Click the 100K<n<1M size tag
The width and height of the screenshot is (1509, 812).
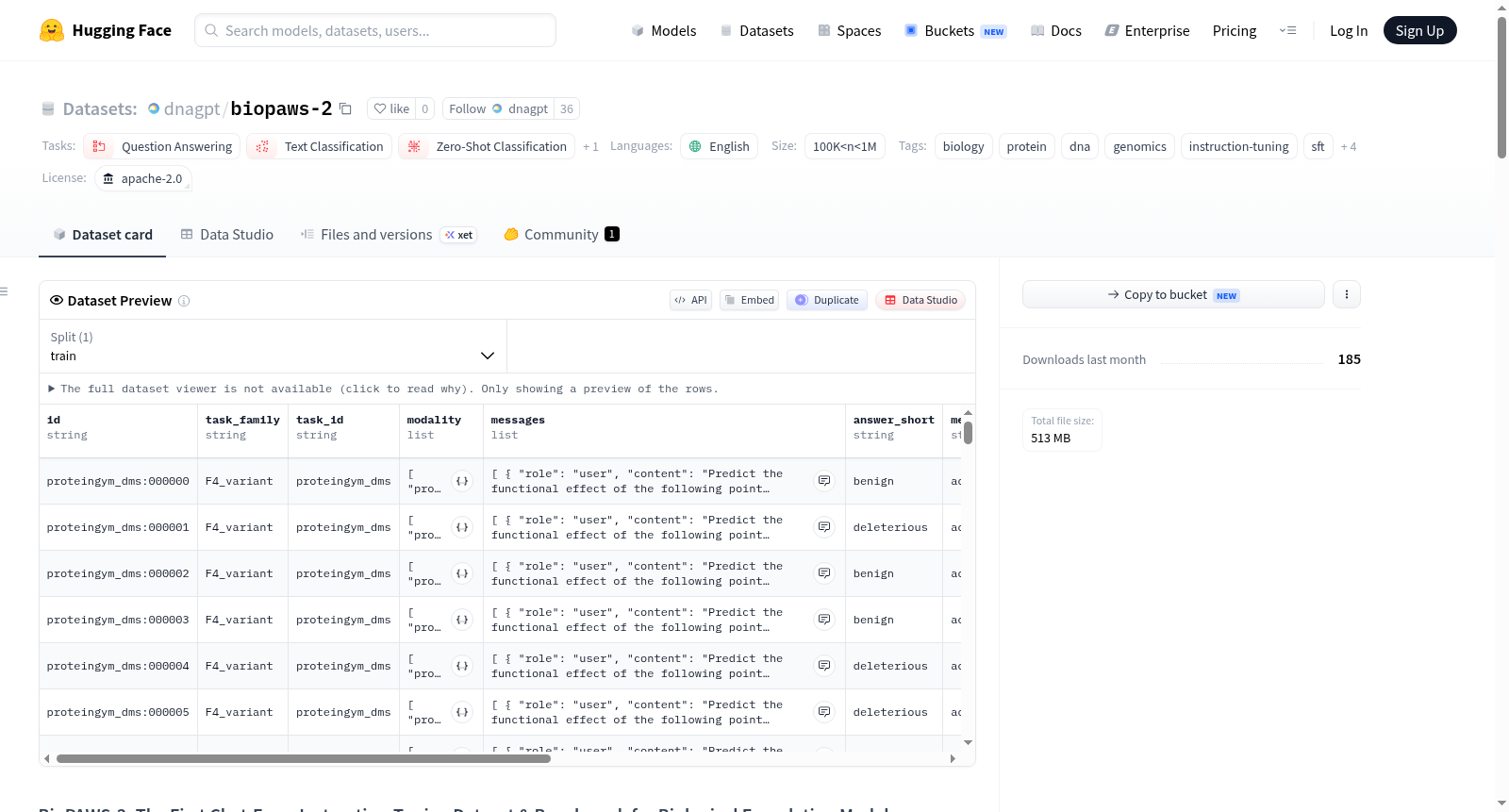pos(845,146)
